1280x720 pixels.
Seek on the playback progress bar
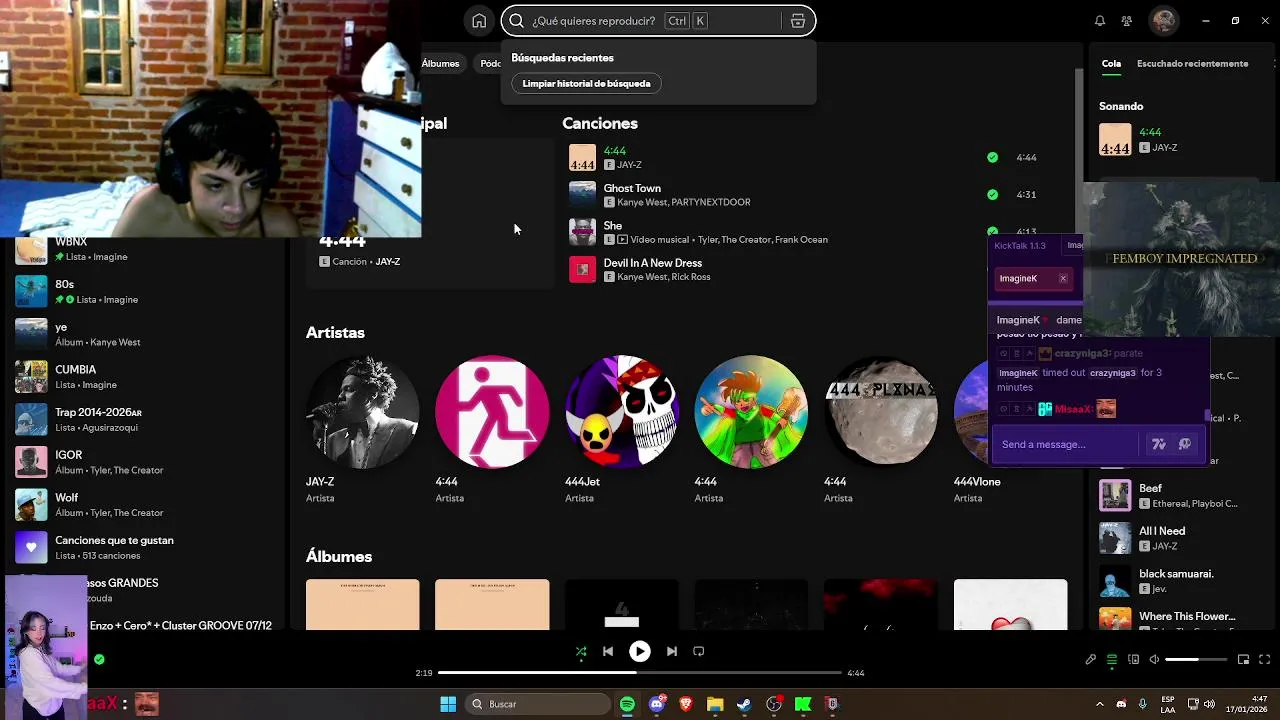click(640, 673)
